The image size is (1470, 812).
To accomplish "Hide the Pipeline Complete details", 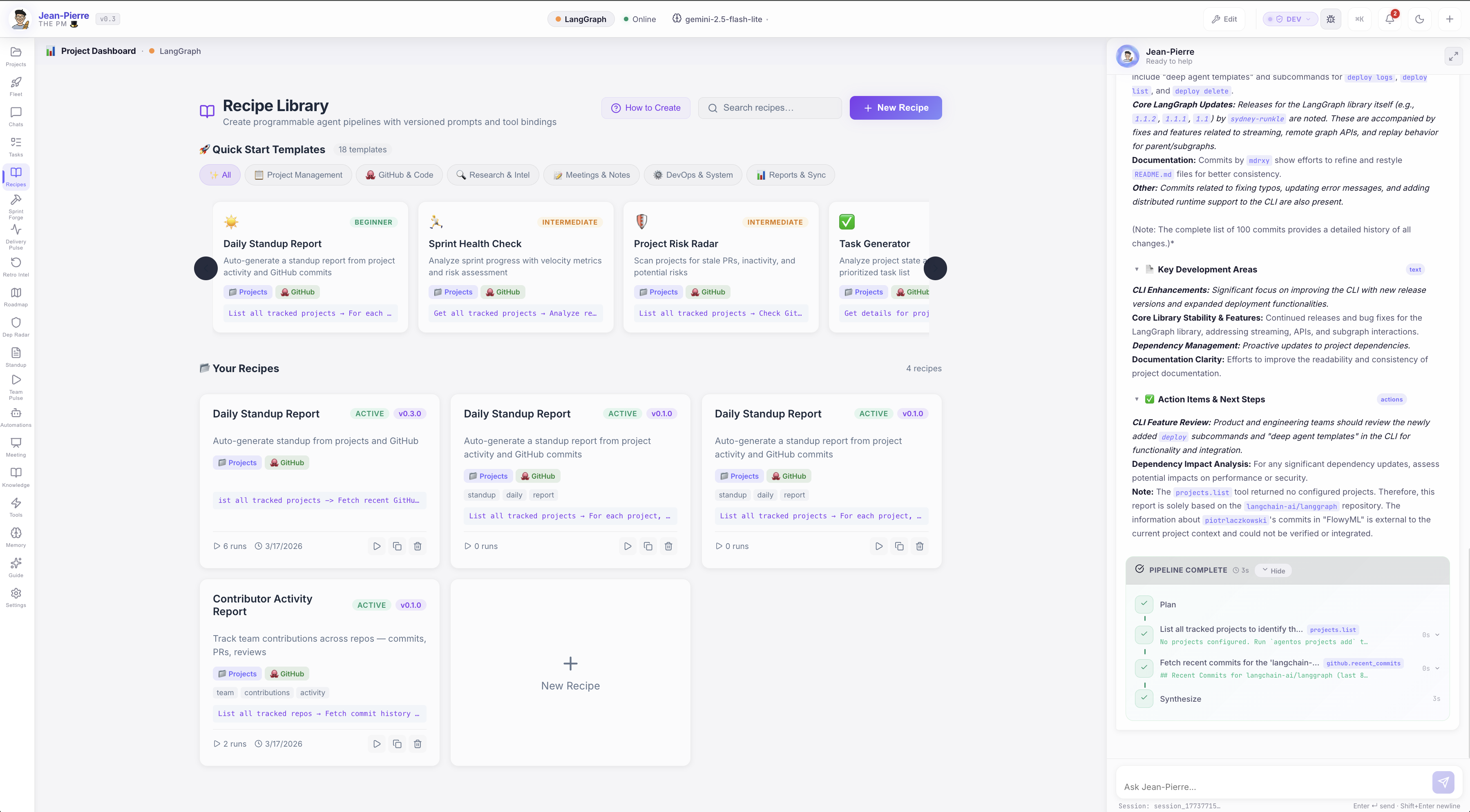I will (1273, 570).
